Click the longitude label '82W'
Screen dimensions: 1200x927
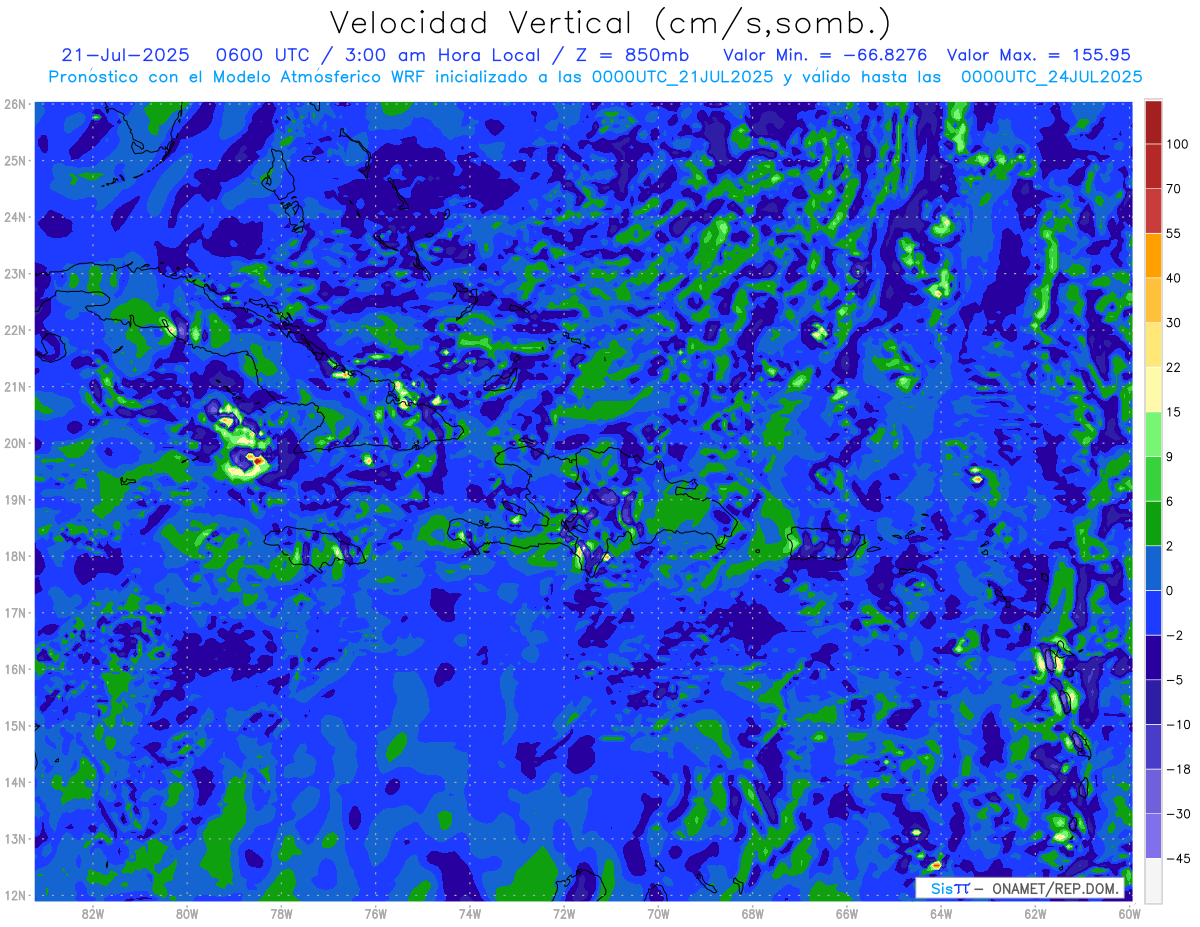point(92,913)
